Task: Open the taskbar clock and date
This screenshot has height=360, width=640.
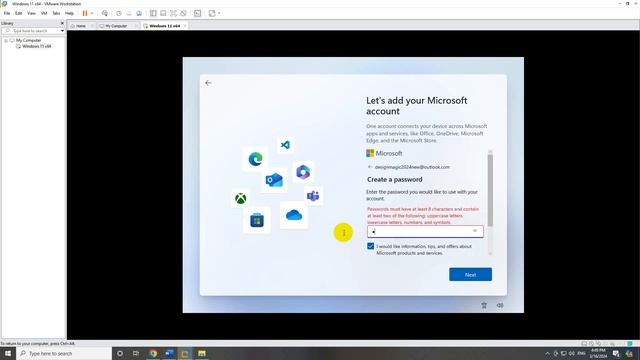Action: [598, 353]
